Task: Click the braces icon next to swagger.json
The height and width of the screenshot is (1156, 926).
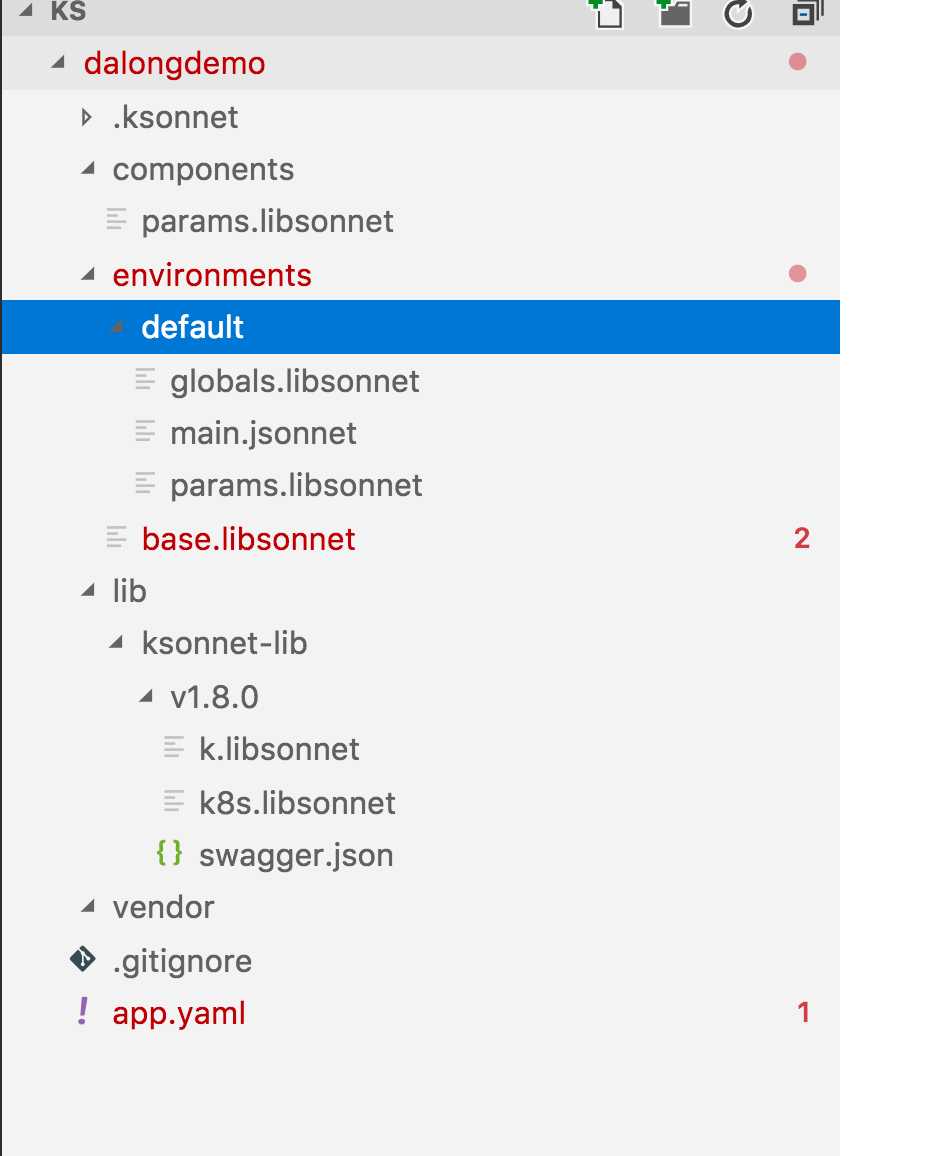Action: tap(169, 853)
